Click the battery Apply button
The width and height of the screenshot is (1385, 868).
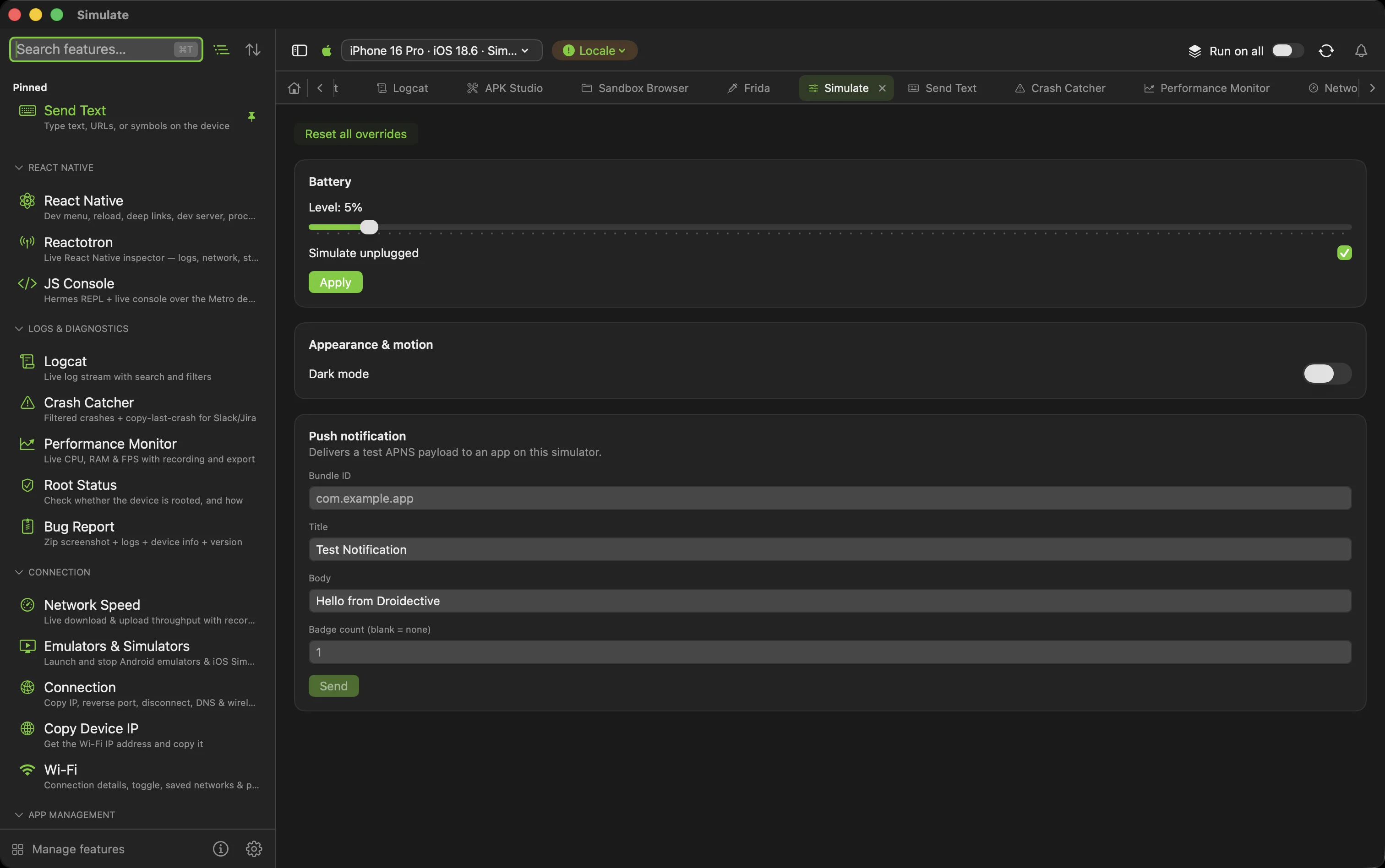(335, 282)
